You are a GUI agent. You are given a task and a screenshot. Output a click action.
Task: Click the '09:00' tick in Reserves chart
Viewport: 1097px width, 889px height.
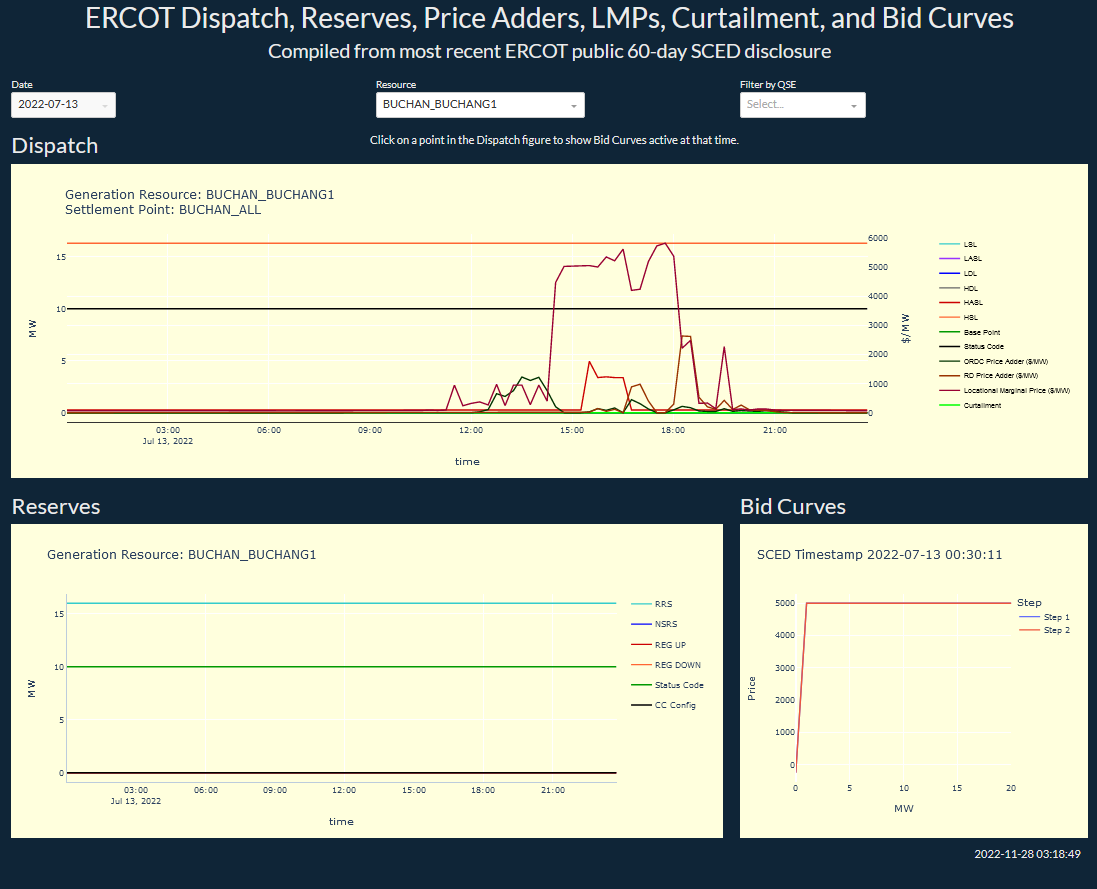tap(275, 790)
